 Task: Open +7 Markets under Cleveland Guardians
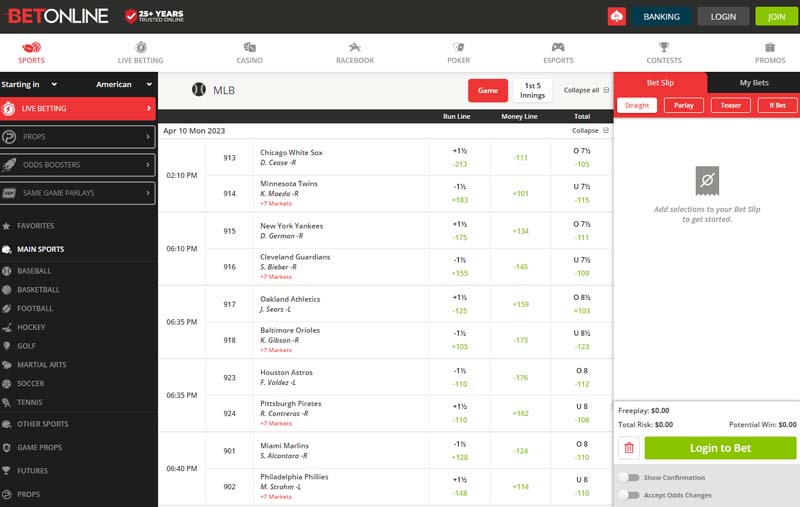[x=276, y=277]
